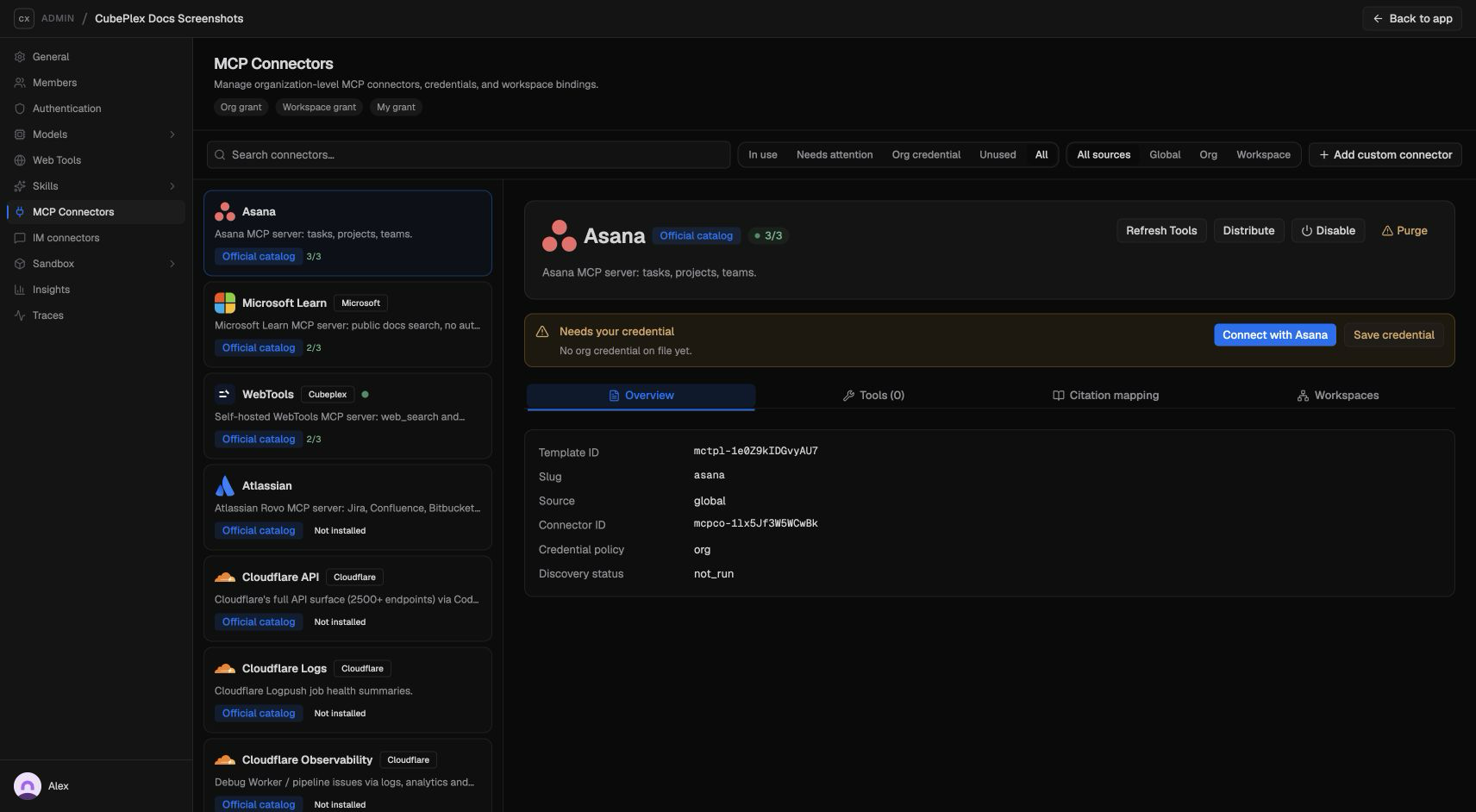This screenshot has width=1476, height=812.
Task: Click Add custom connector button
Action: (1385, 155)
